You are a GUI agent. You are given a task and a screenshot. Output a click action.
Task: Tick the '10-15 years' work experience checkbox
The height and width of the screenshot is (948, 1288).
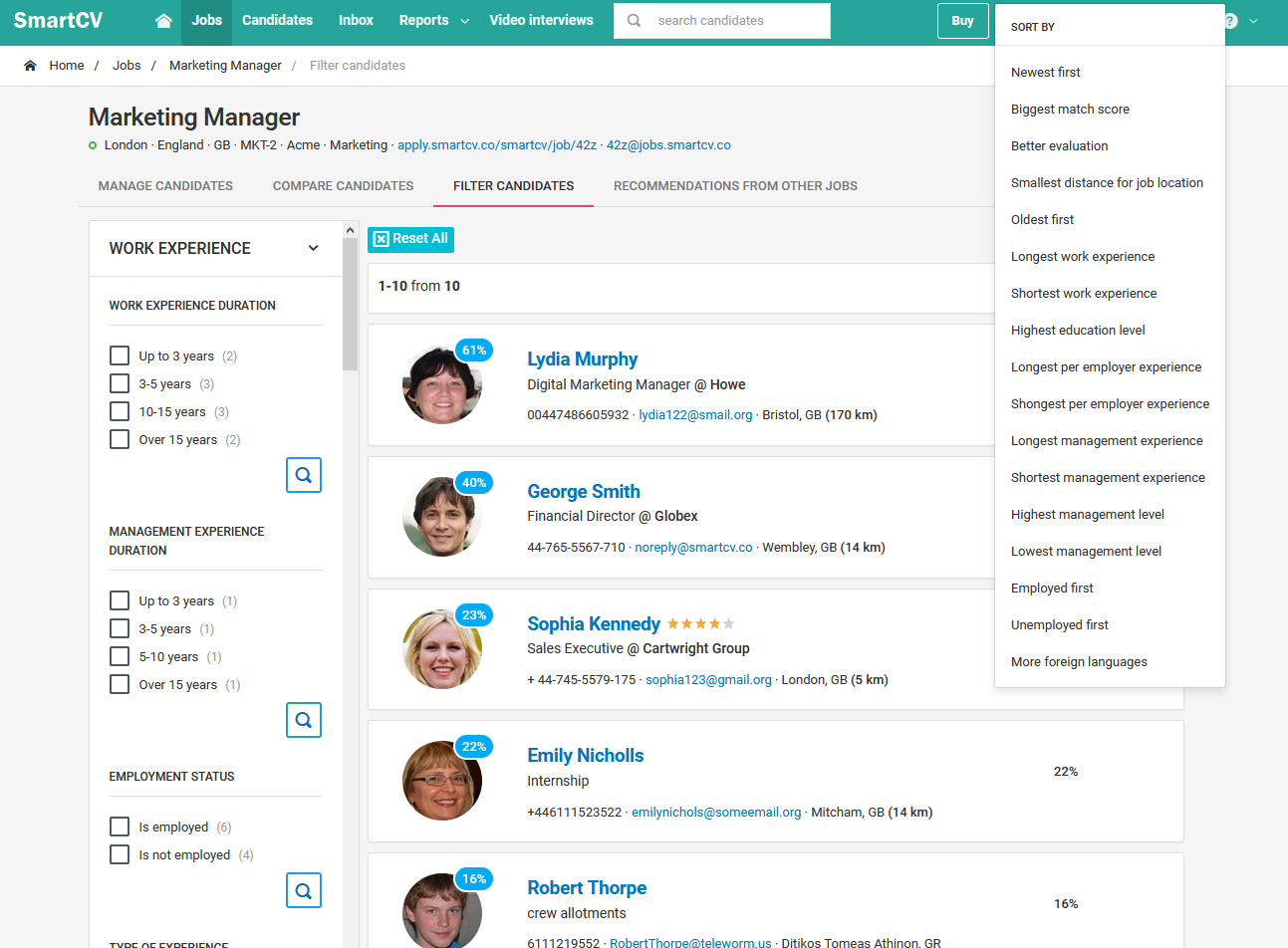(x=120, y=411)
